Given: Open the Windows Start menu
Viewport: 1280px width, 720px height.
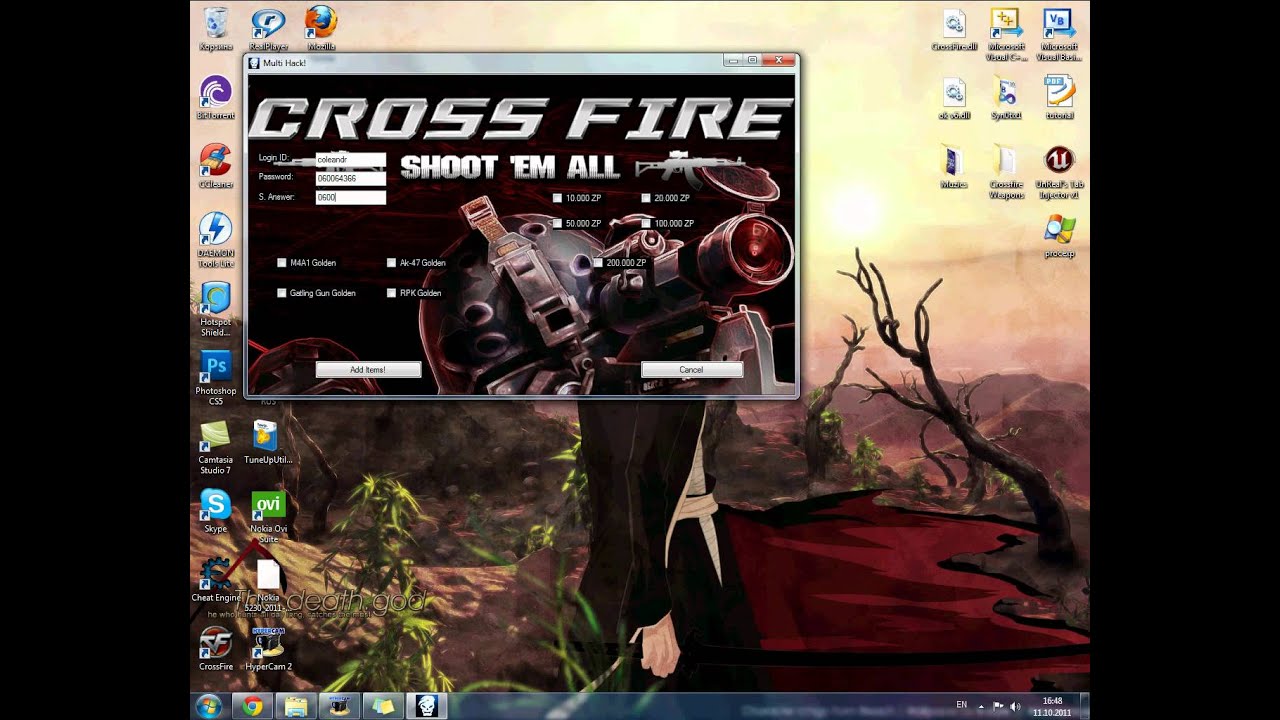Looking at the screenshot, I should [209, 706].
